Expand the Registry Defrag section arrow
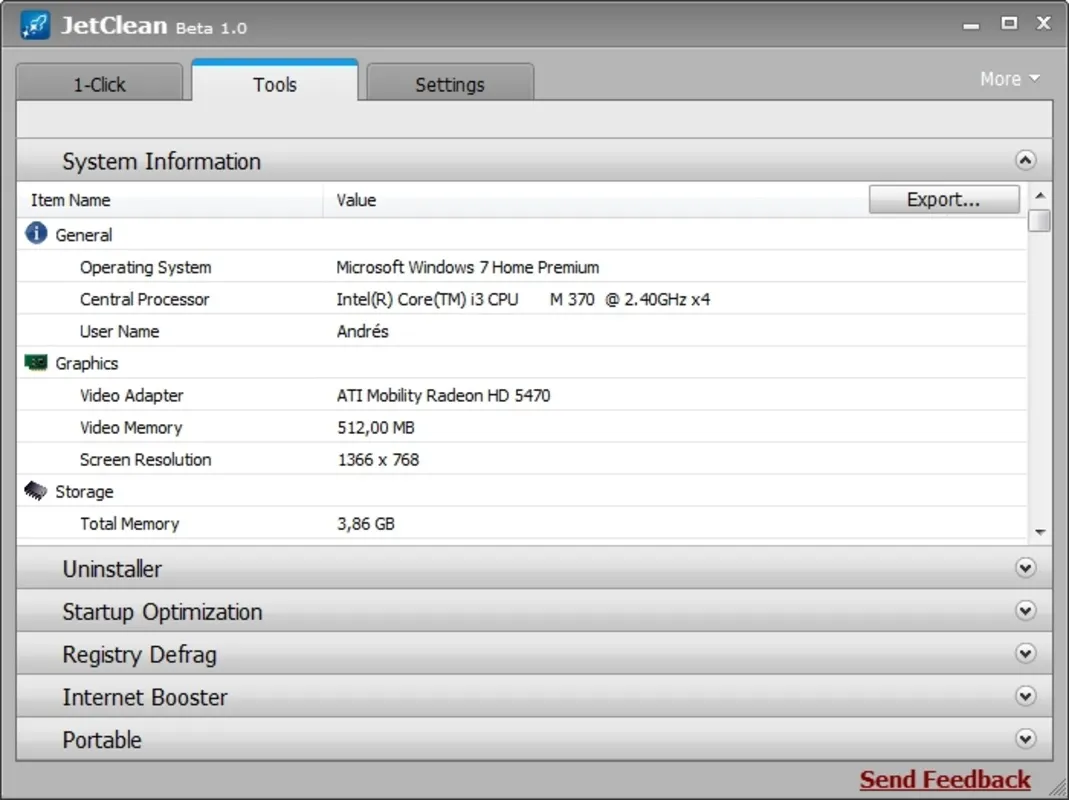1069x800 pixels. coord(1025,653)
